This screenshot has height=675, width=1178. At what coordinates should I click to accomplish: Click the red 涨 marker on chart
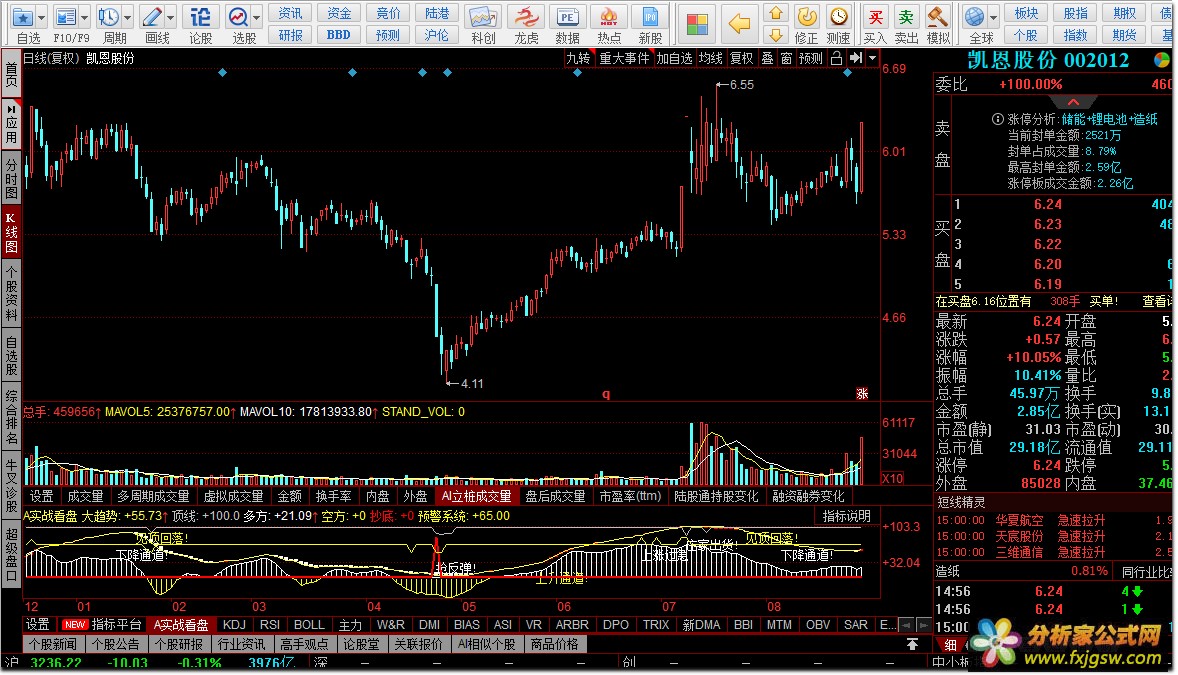tap(862, 394)
